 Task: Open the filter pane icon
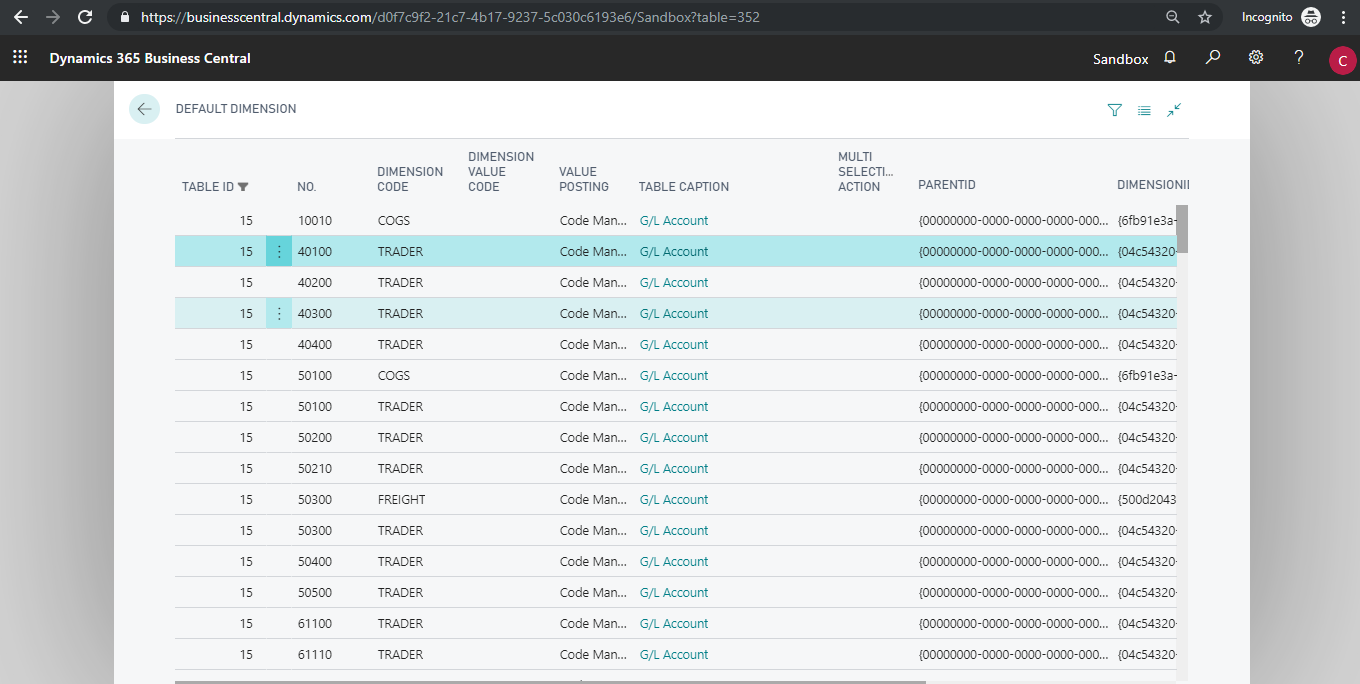tap(1115, 110)
